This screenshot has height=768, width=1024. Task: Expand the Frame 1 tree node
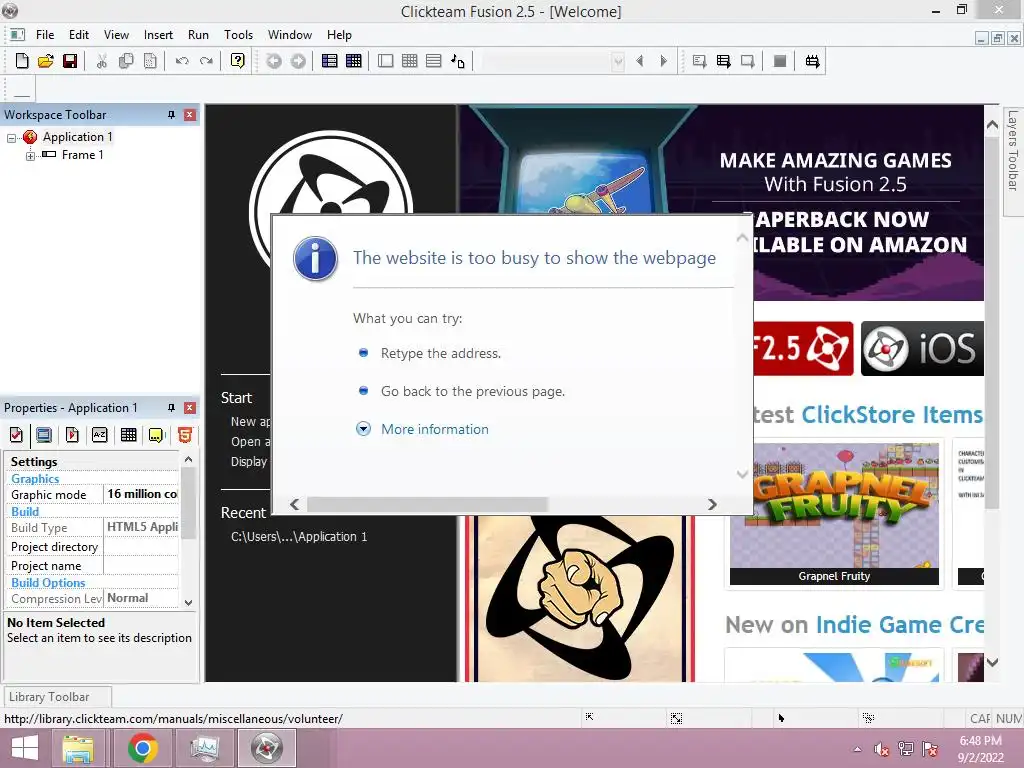[x=30, y=156]
